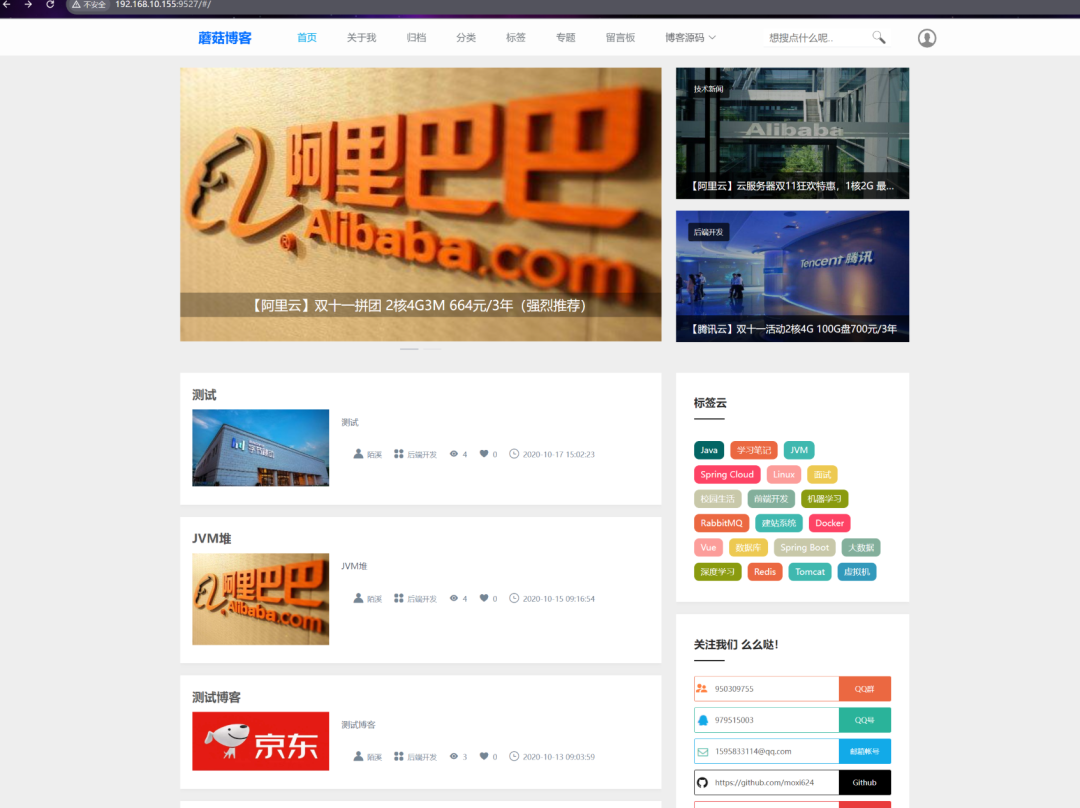
Task: Go to the 归档 page
Action: coord(416,38)
